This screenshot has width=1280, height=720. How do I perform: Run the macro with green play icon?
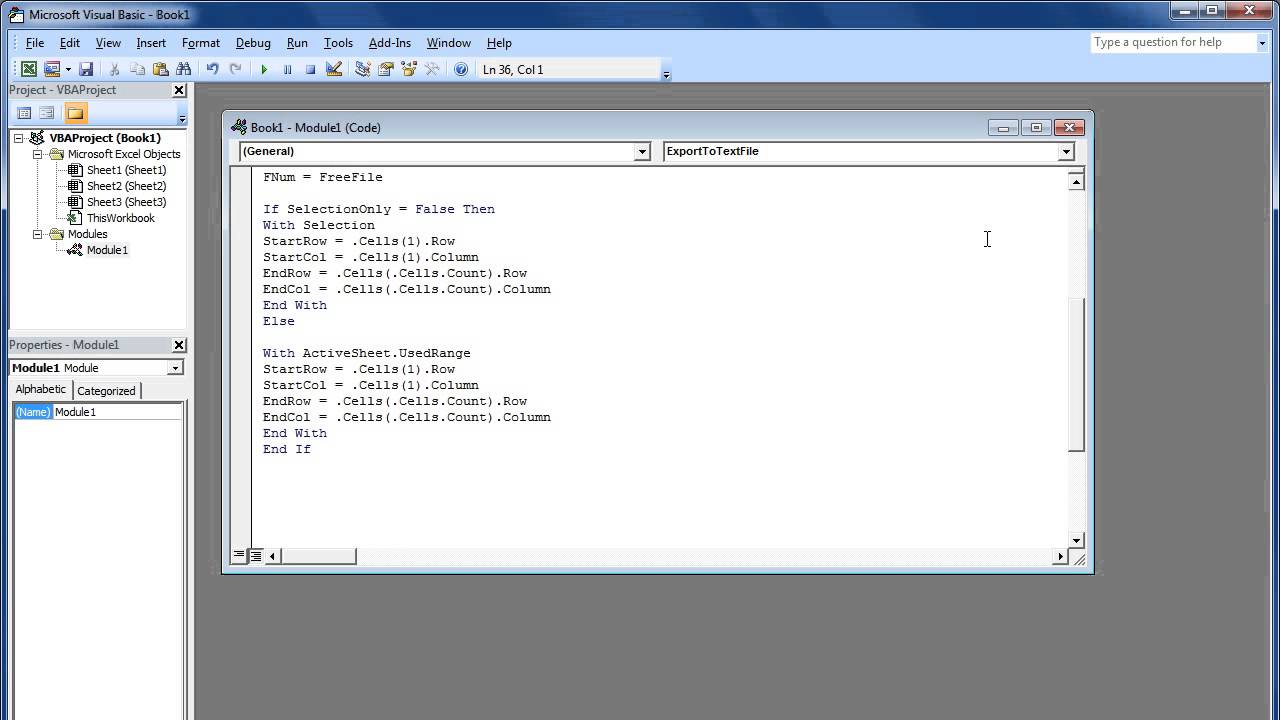point(264,69)
